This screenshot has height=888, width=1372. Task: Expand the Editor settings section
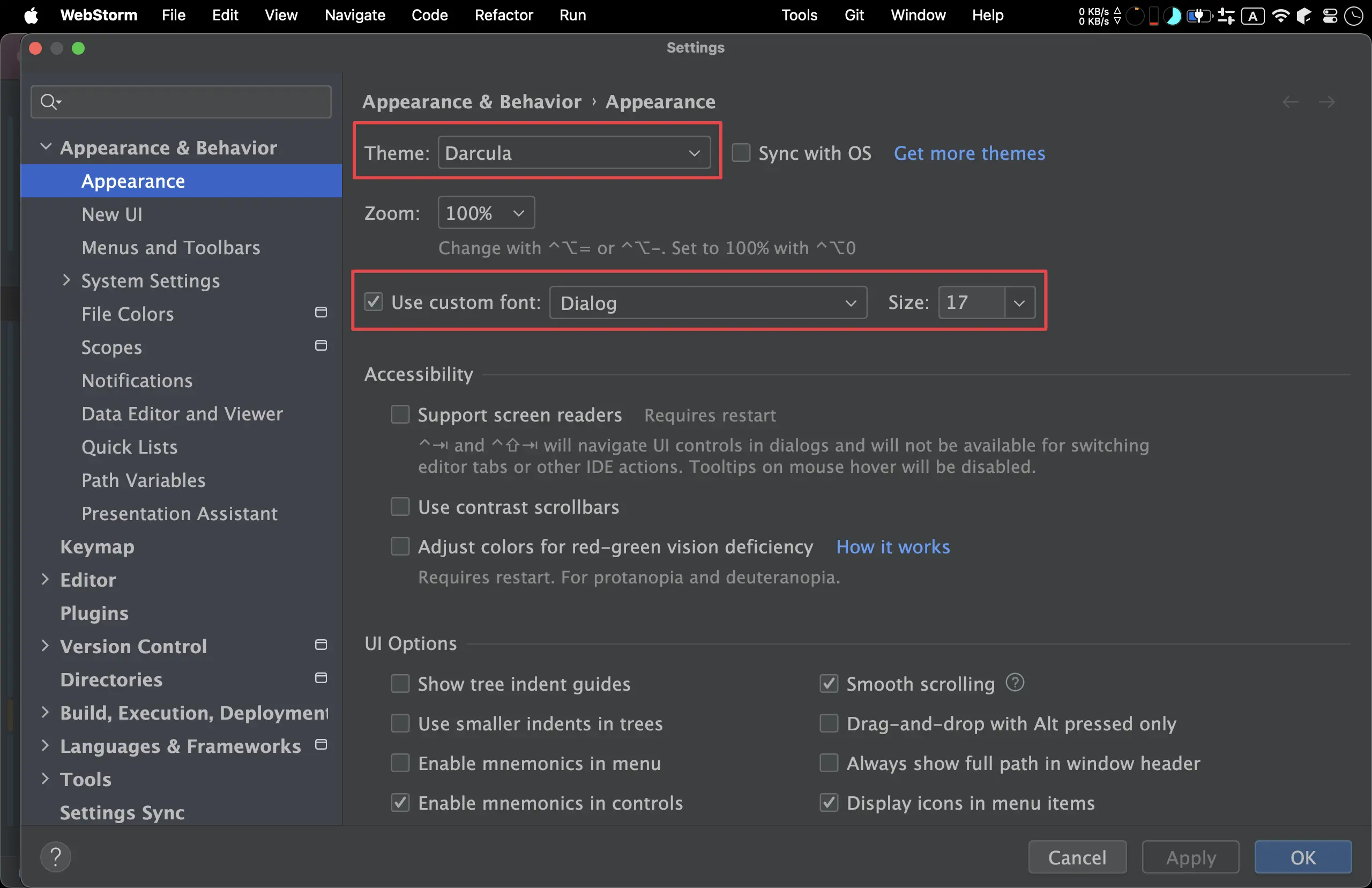[x=46, y=580]
